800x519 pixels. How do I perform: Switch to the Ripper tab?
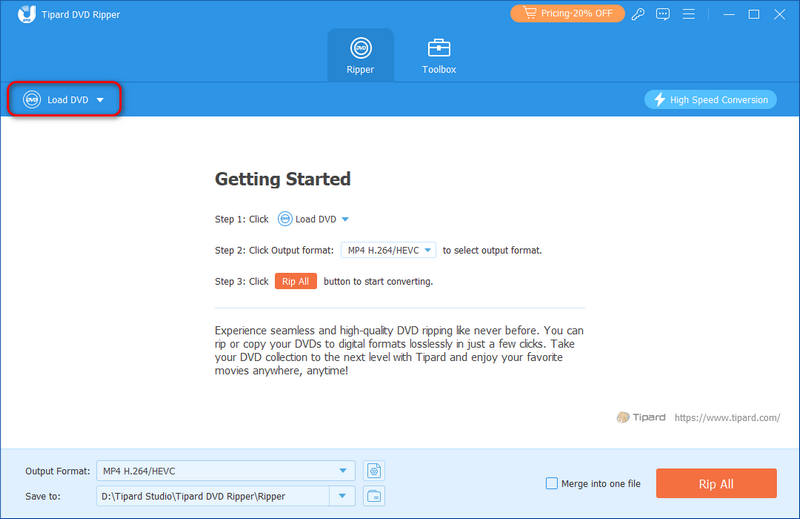click(360, 55)
